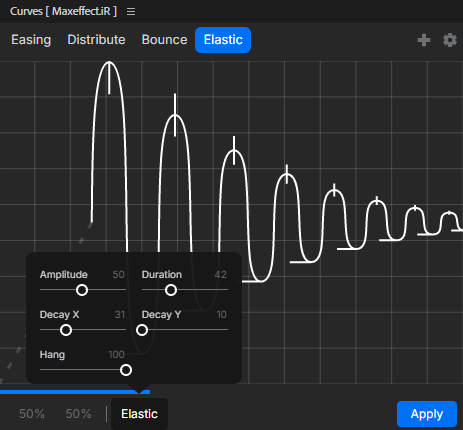Switch to the Easing tab
463x430 pixels.
(x=31, y=40)
